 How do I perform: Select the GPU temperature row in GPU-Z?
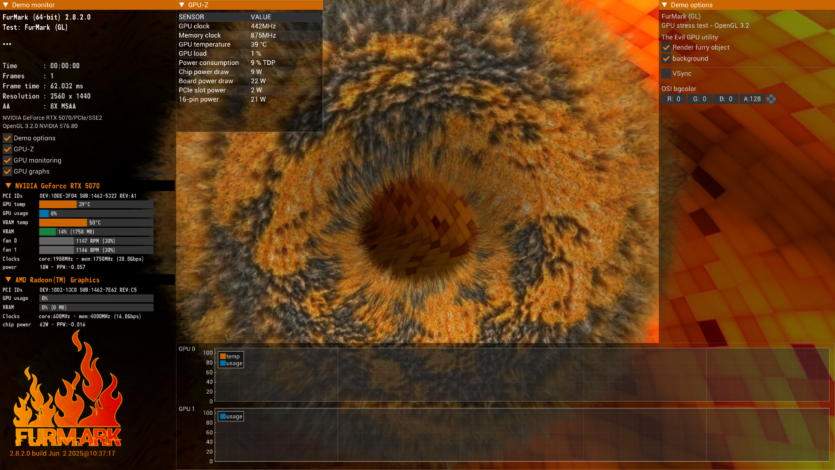click(x=249, y=44)
